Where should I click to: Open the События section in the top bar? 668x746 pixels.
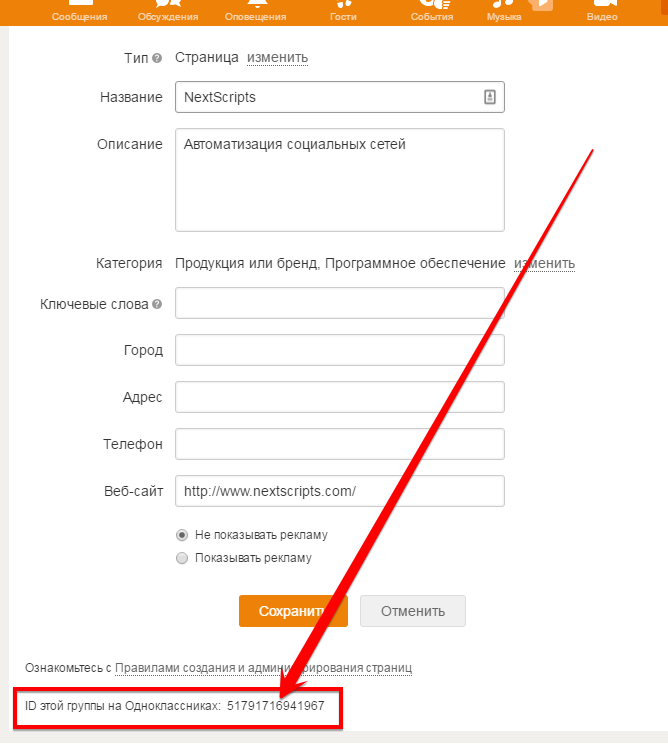click(432, 12)
